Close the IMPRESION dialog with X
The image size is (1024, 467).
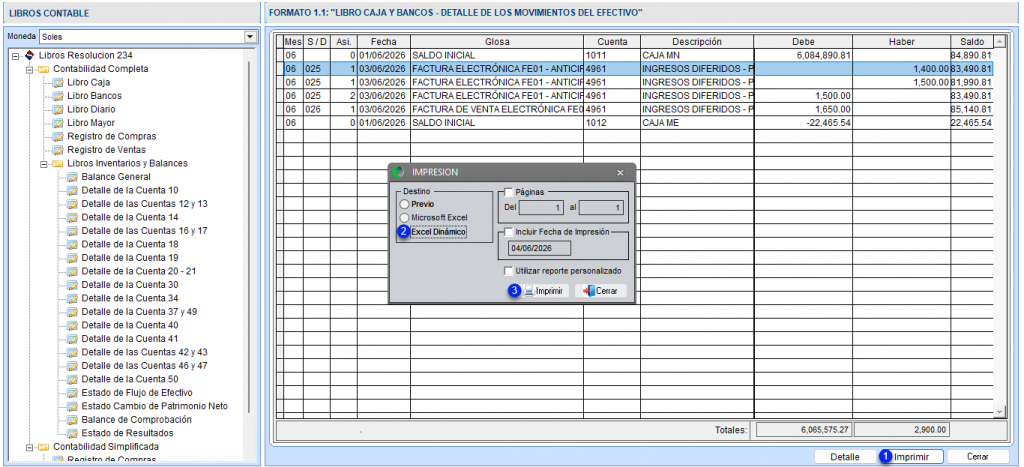620,173
